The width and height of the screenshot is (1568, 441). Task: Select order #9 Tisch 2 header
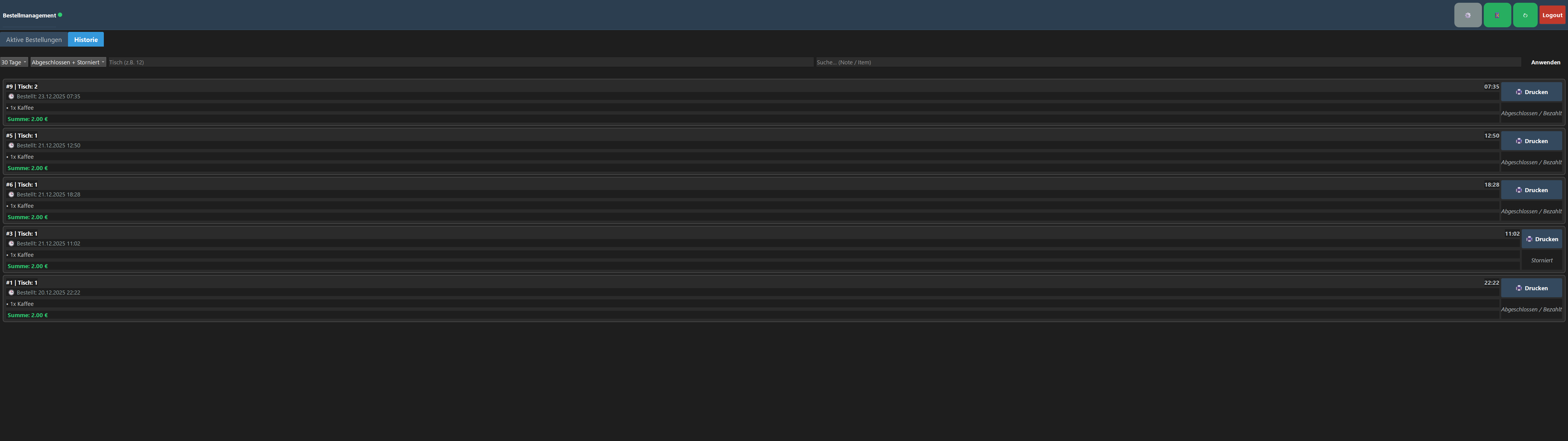tap(22, 86)
